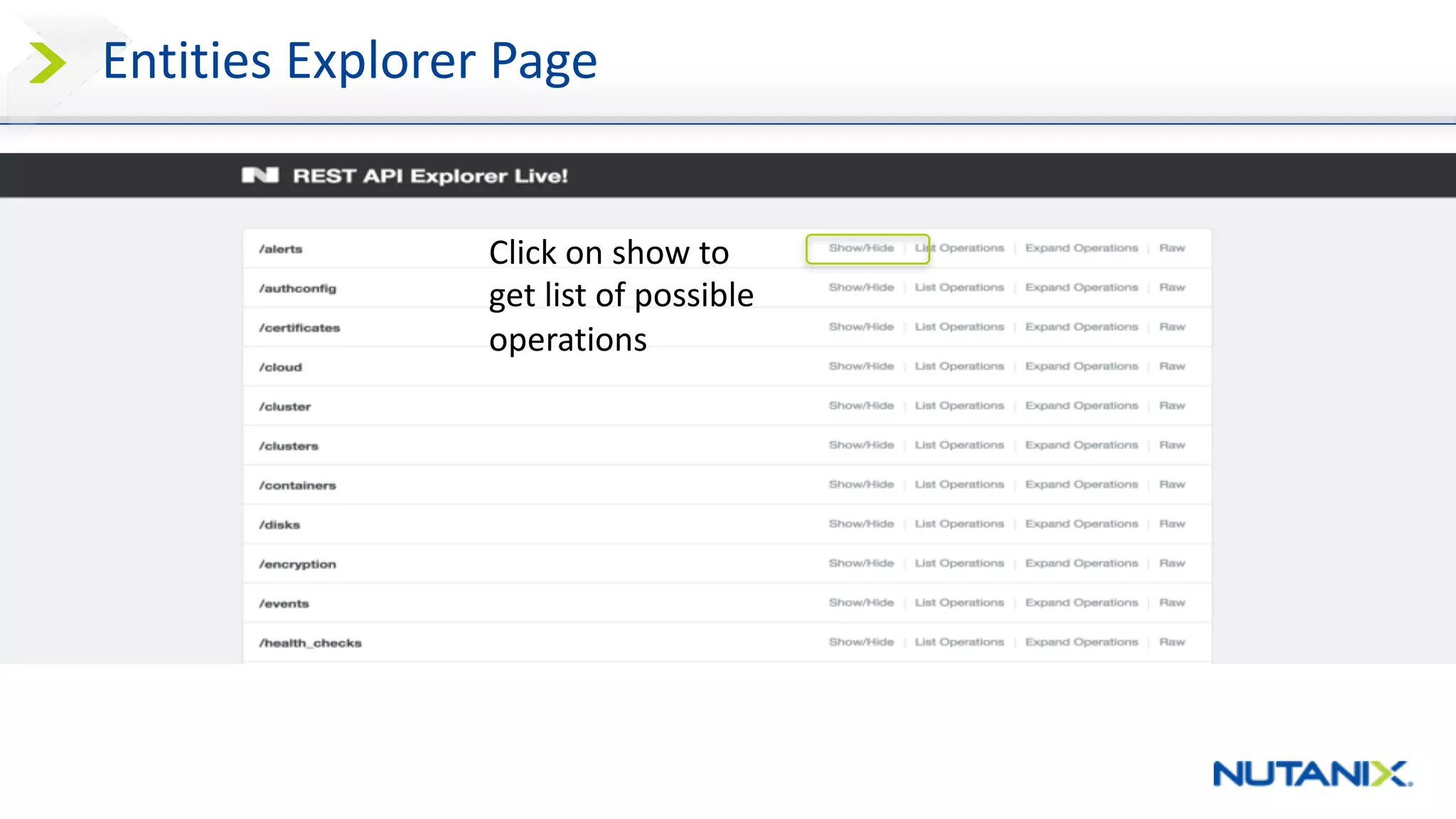
Task: Open the /clusters endpoint link
Action: point(289,446)
